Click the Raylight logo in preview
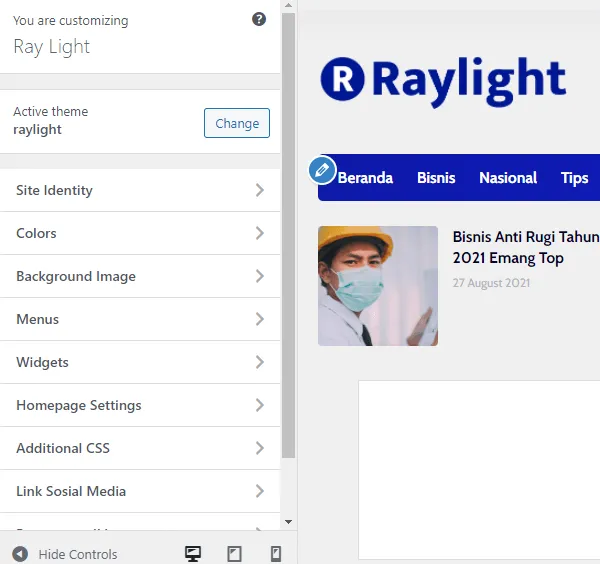The image size is (600, 564). (443, 80)
